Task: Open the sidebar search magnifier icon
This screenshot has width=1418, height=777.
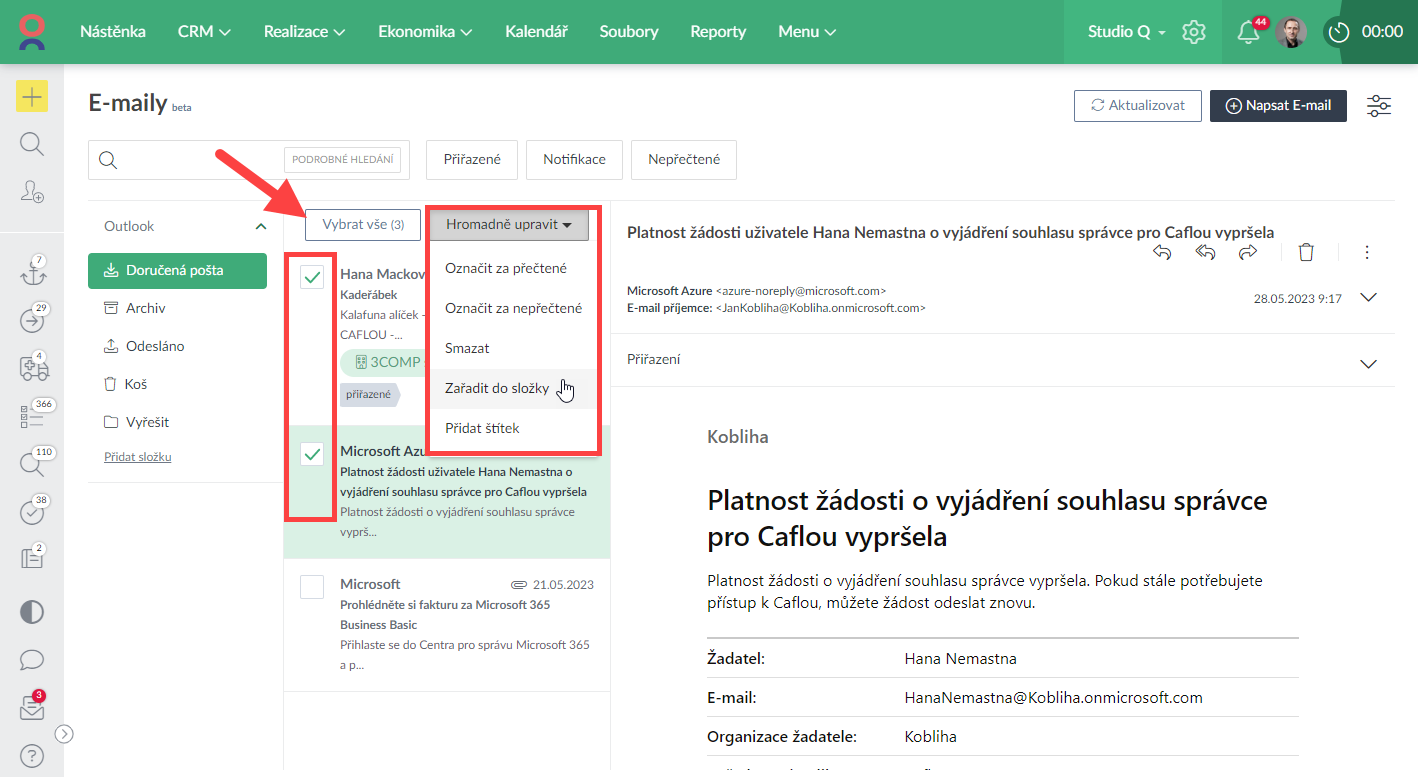Action: point(32,144)
